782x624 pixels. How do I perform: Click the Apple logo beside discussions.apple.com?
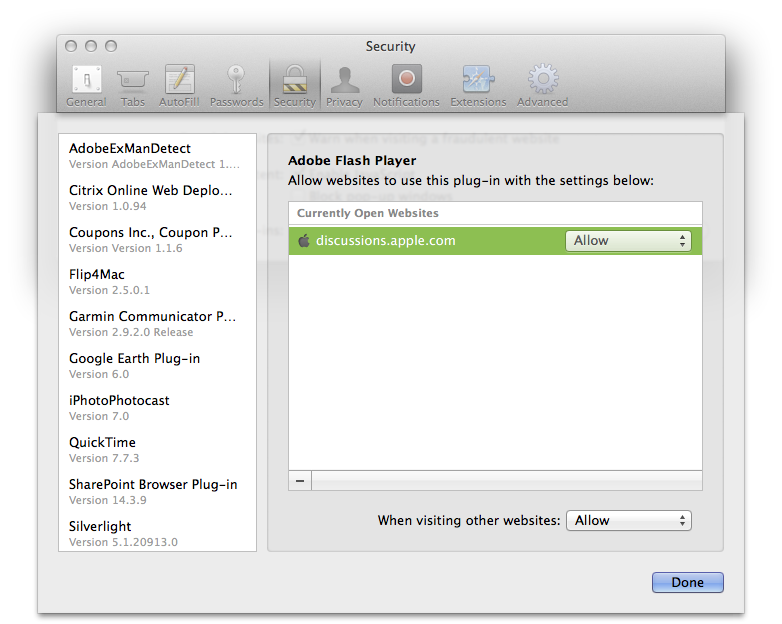pos(303,241)
